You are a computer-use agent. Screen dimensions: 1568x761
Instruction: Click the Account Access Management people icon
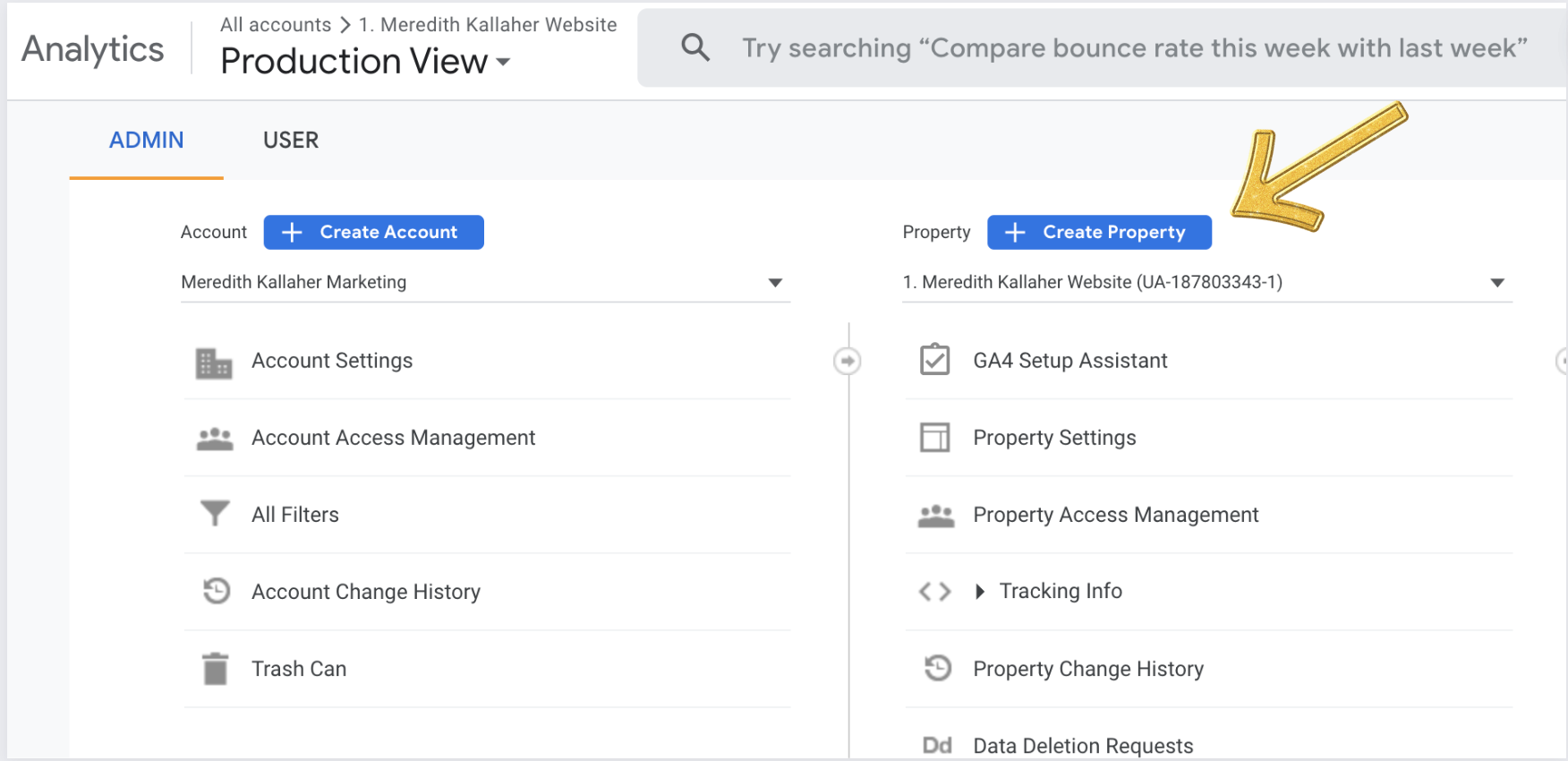(215, 439)
